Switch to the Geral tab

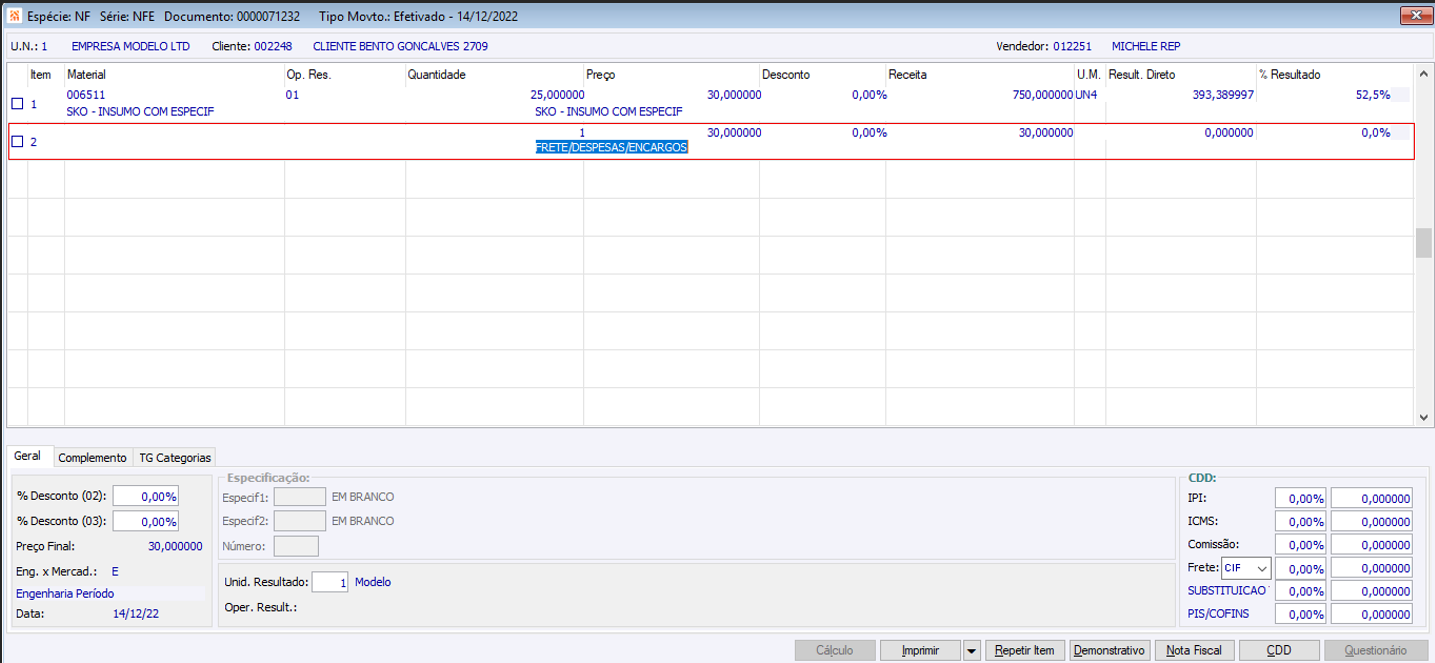28,456
